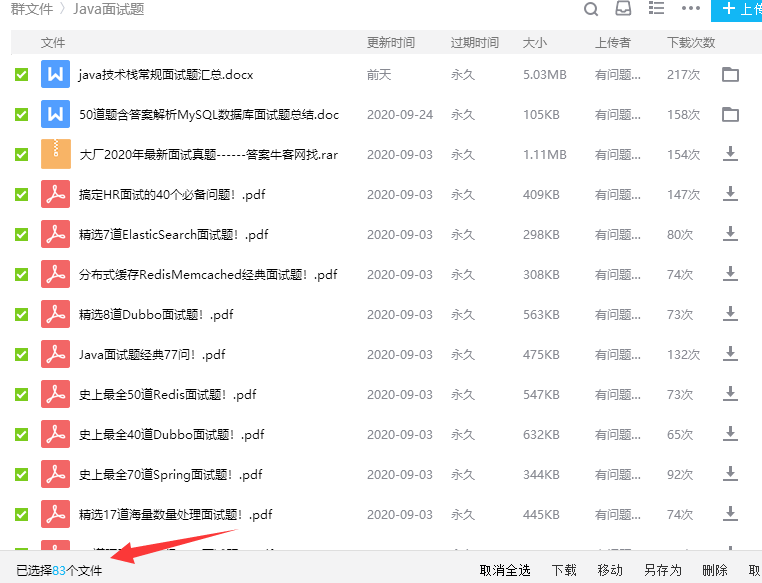Click 移动 in bottom action bar
This screenshot has height=583, width=762.
[610, 570]
